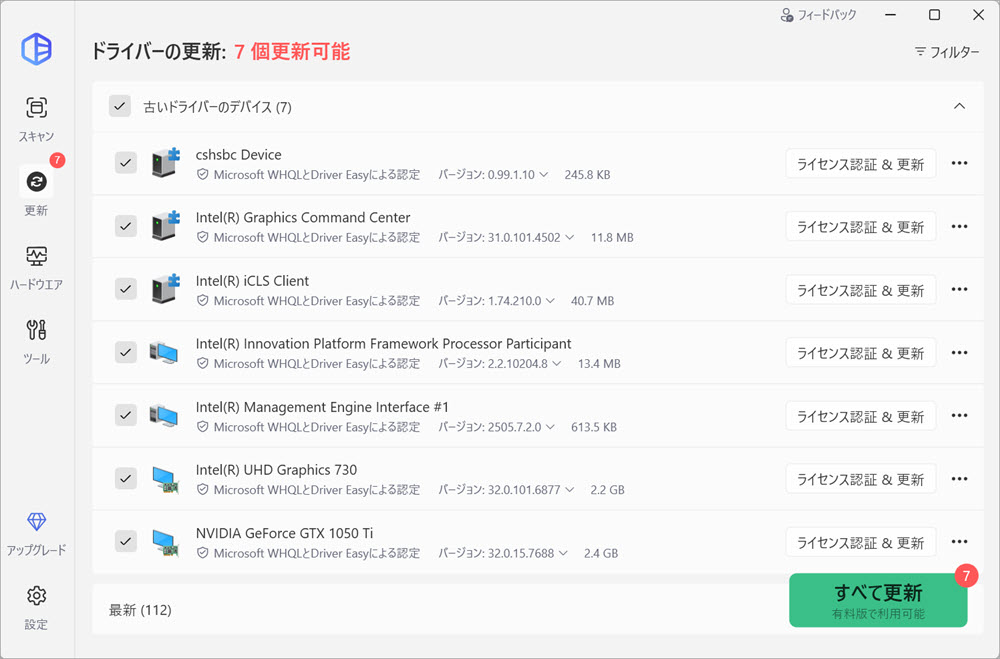Open the three-dot menu for Intel iCLS Client

[x=959, y=290]
